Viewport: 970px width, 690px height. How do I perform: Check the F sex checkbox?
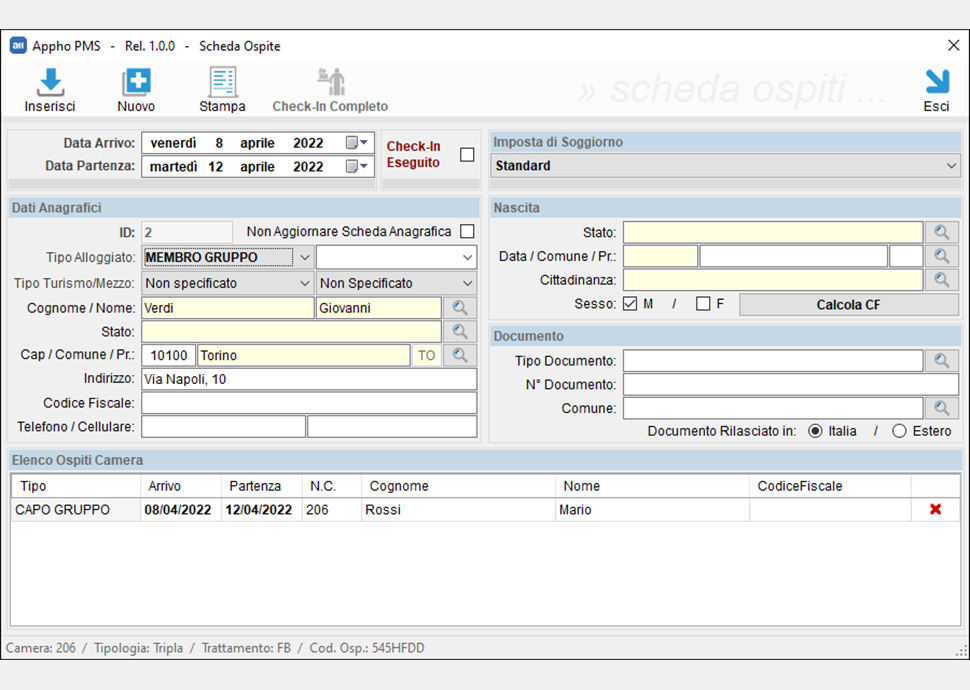pos(703,304)
